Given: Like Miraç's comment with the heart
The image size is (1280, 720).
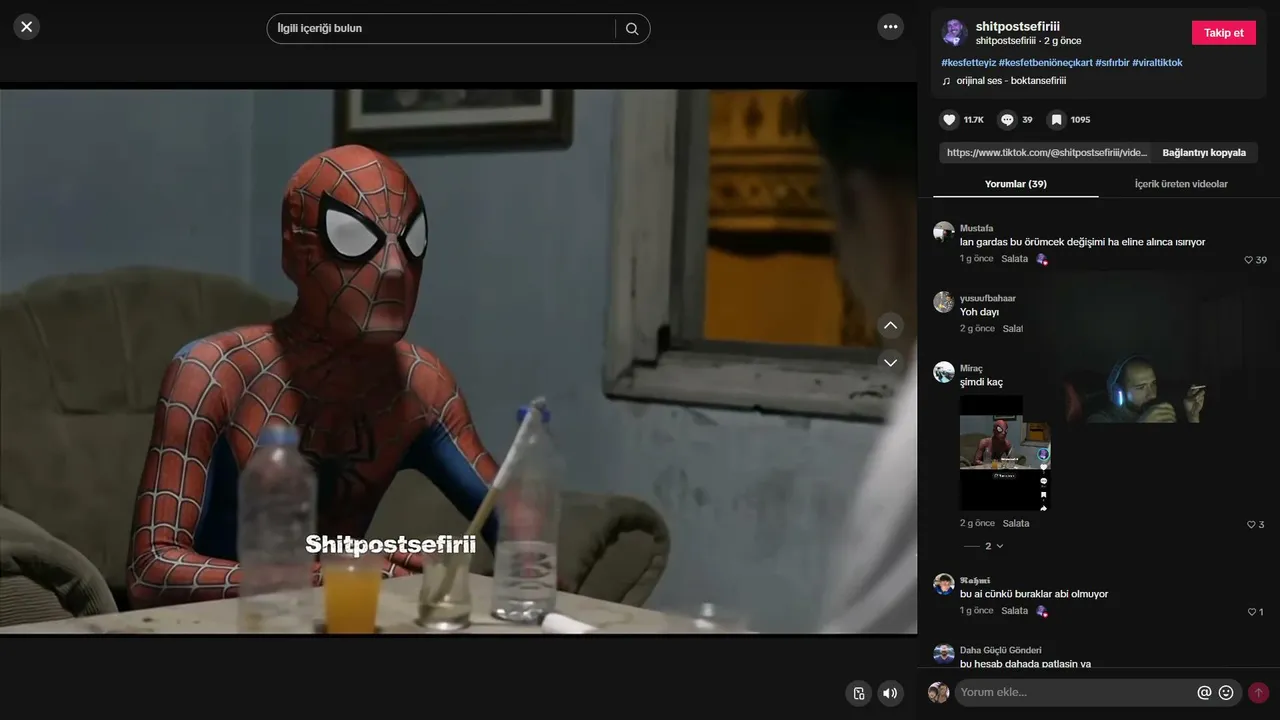Looking at the screenshot, I should tap(1251, 525).
